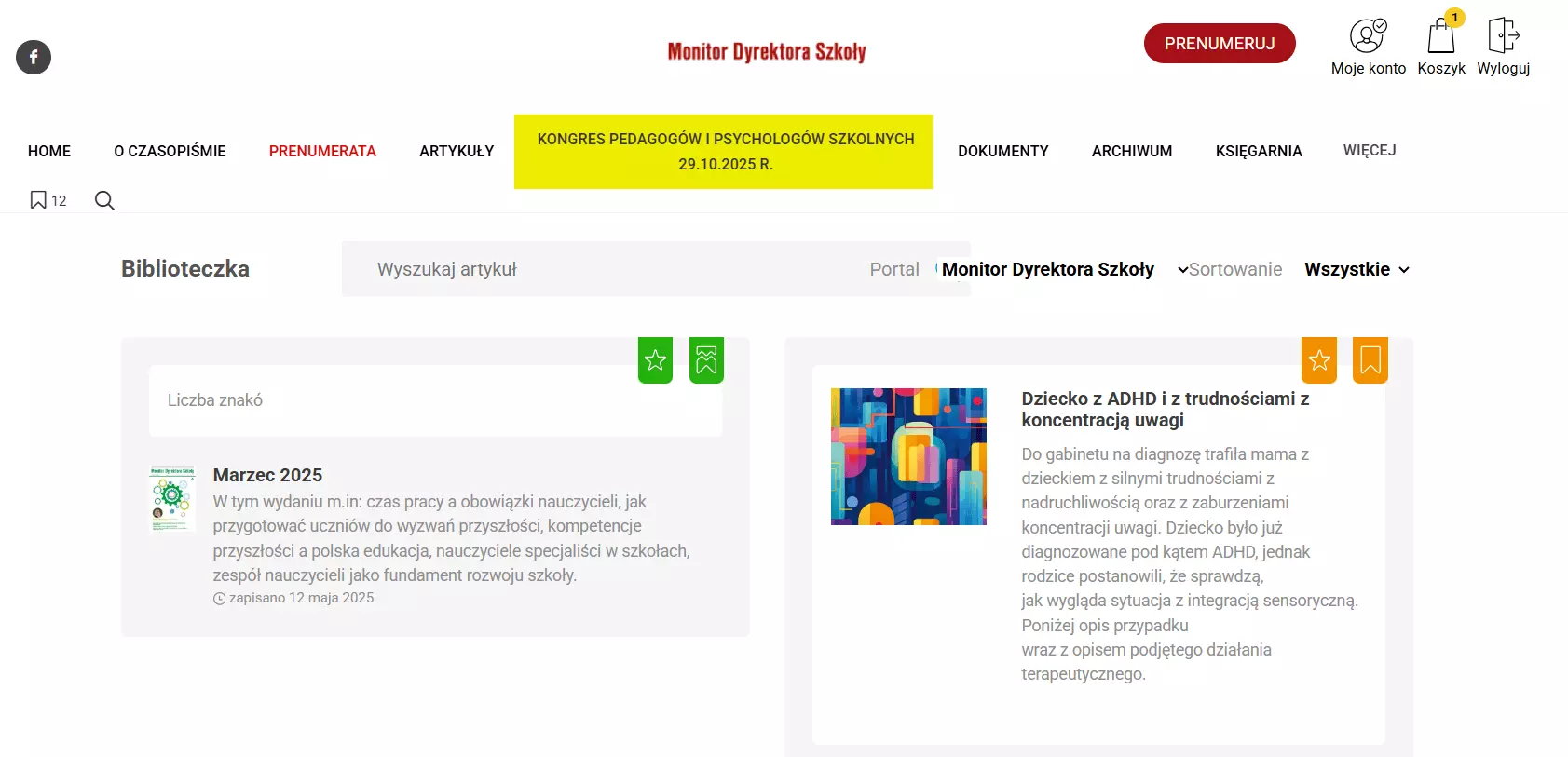Open ARTYKUŁY menu item
This screenshot has width=1568, height=757.
coord(457,151)
